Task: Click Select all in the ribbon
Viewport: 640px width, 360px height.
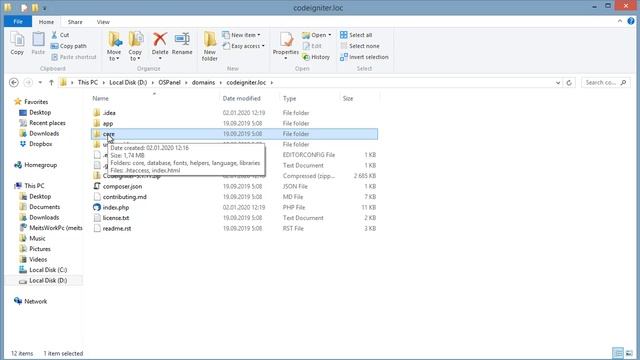Action: coord(356,35)
